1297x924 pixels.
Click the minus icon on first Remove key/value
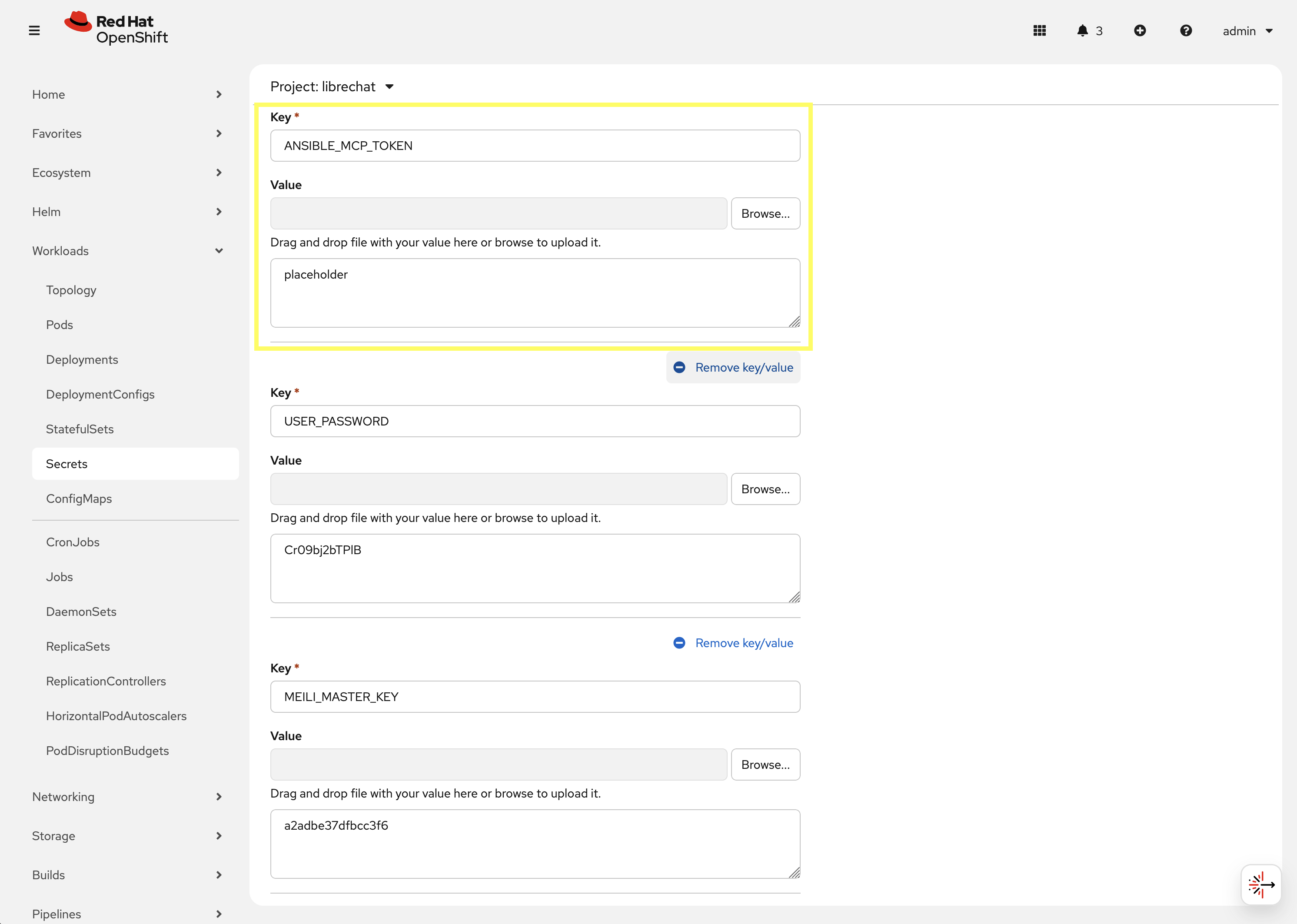point(679,367)
